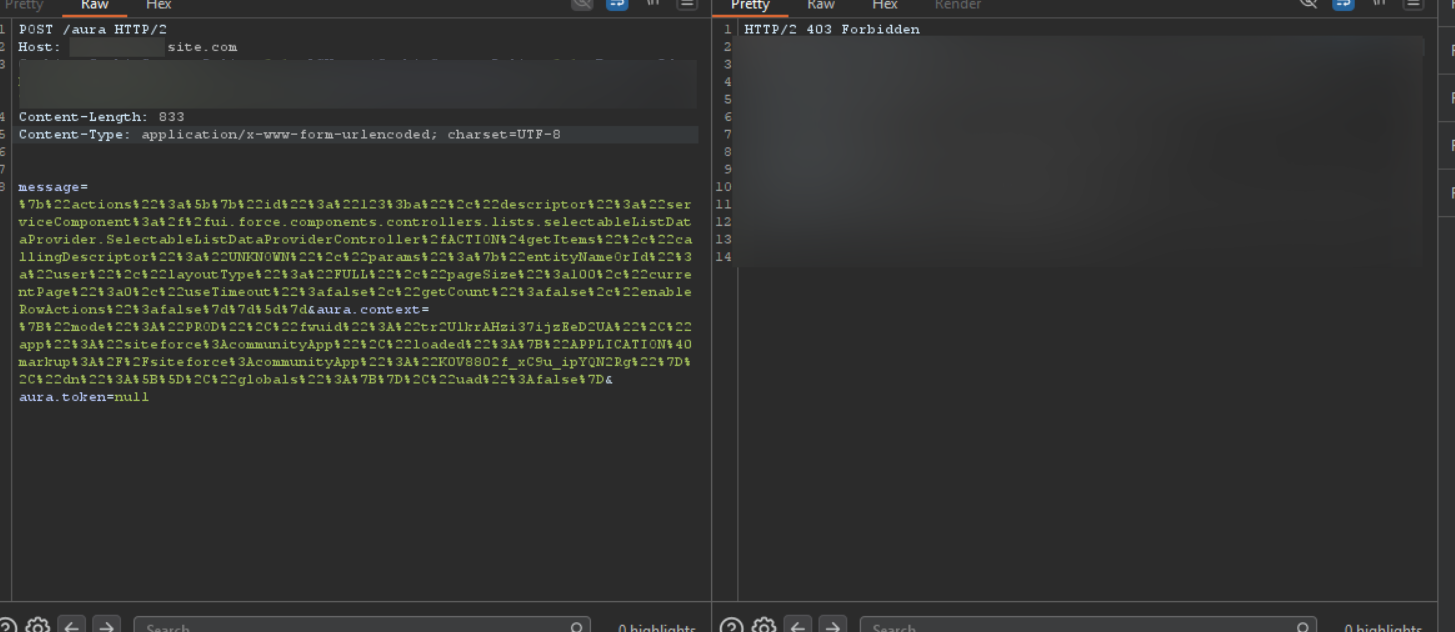Show non-printable characters in the request
1455x632 pixels.
[x=651, y=4]
